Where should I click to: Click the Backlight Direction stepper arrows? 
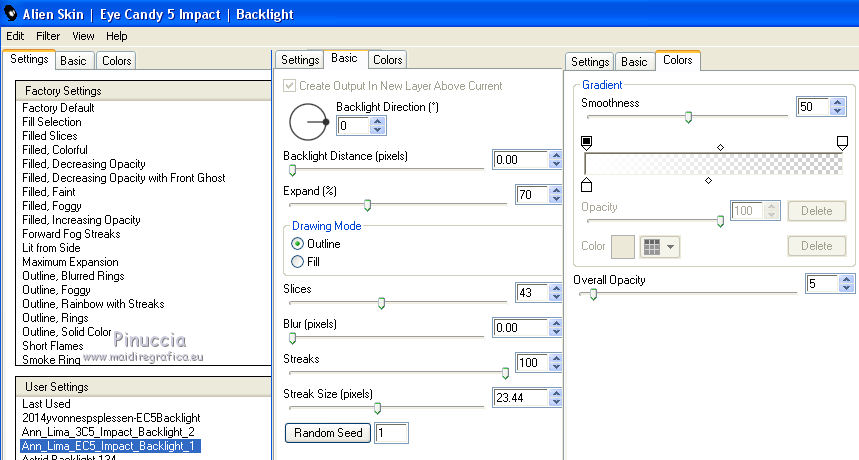[x=377, y=126]
